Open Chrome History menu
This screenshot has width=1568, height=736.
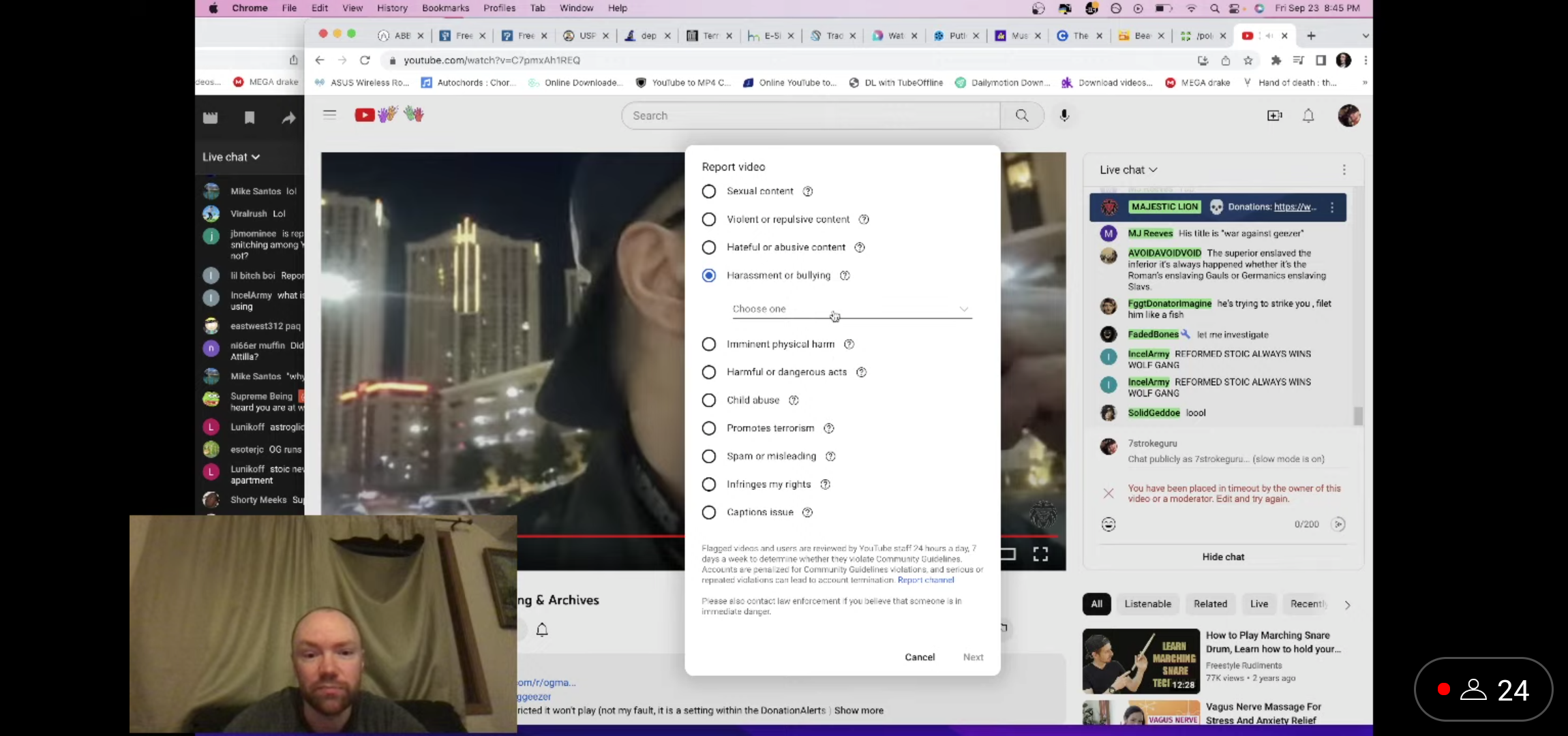[x=392, y=8]
